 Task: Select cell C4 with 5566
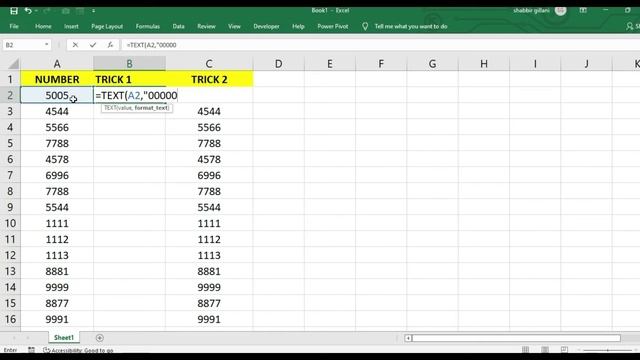pyautogui.click(x=209, y=127)
